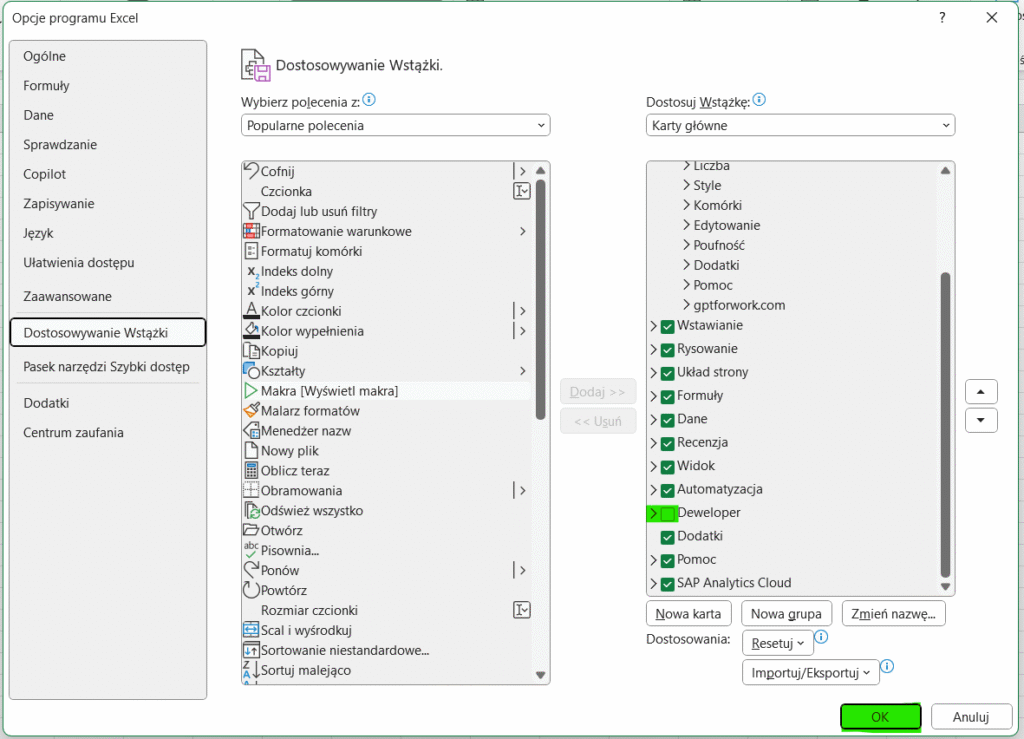Toggle the Formuły tab checkbox
The width and height of the screenshot is (1024, 739).
(x=667, y=397)
